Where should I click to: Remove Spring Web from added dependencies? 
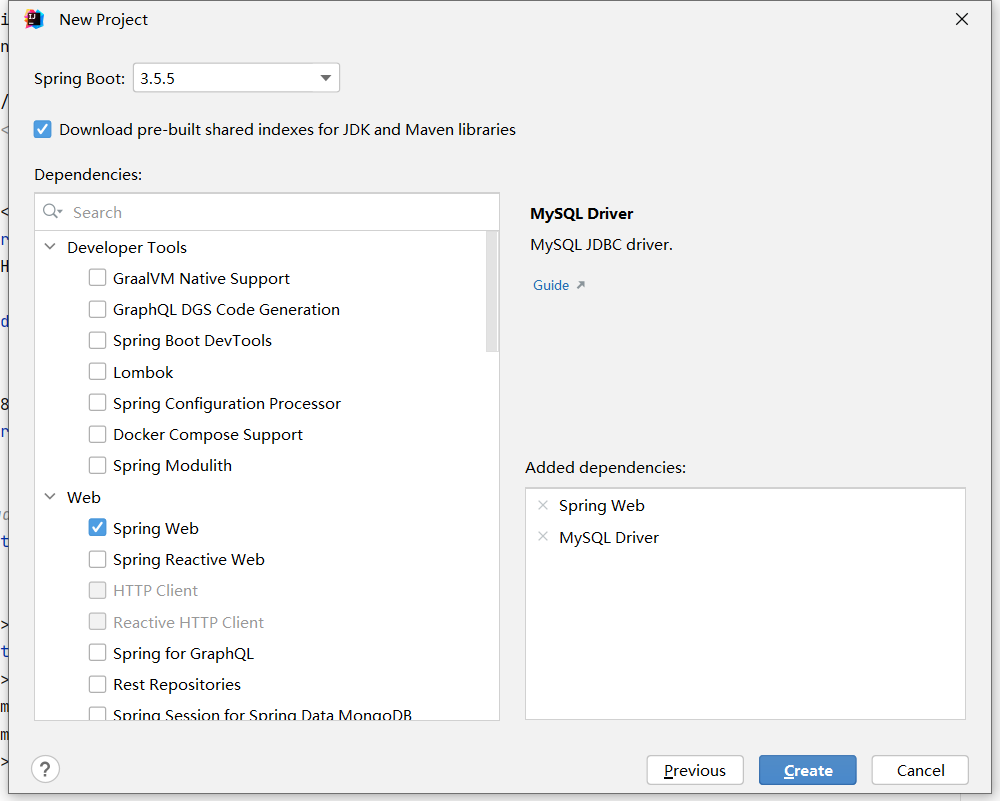[x=543, y=505]
